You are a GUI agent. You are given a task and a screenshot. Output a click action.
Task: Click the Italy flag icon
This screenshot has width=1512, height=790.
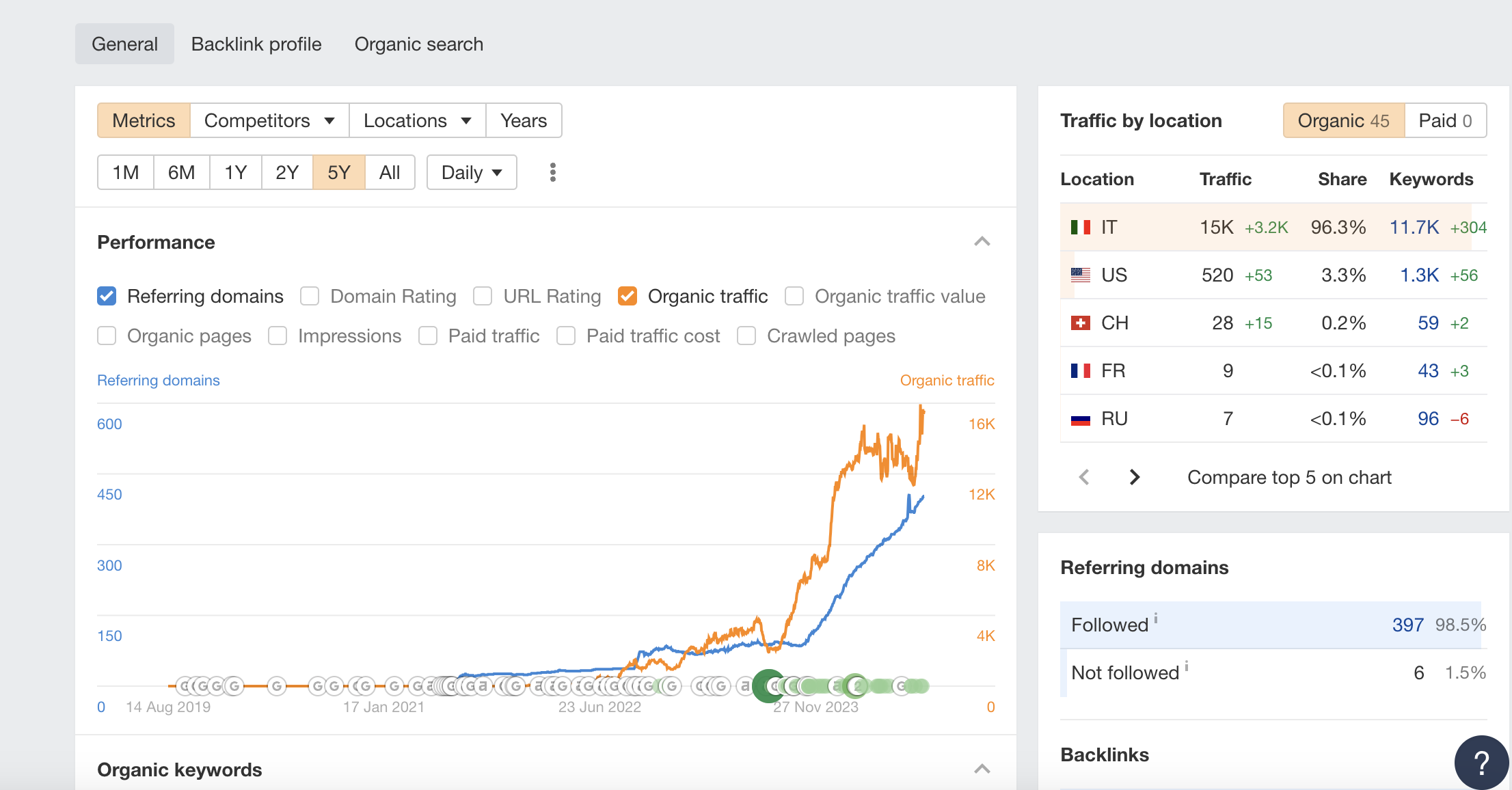[x=1081, y=227]
